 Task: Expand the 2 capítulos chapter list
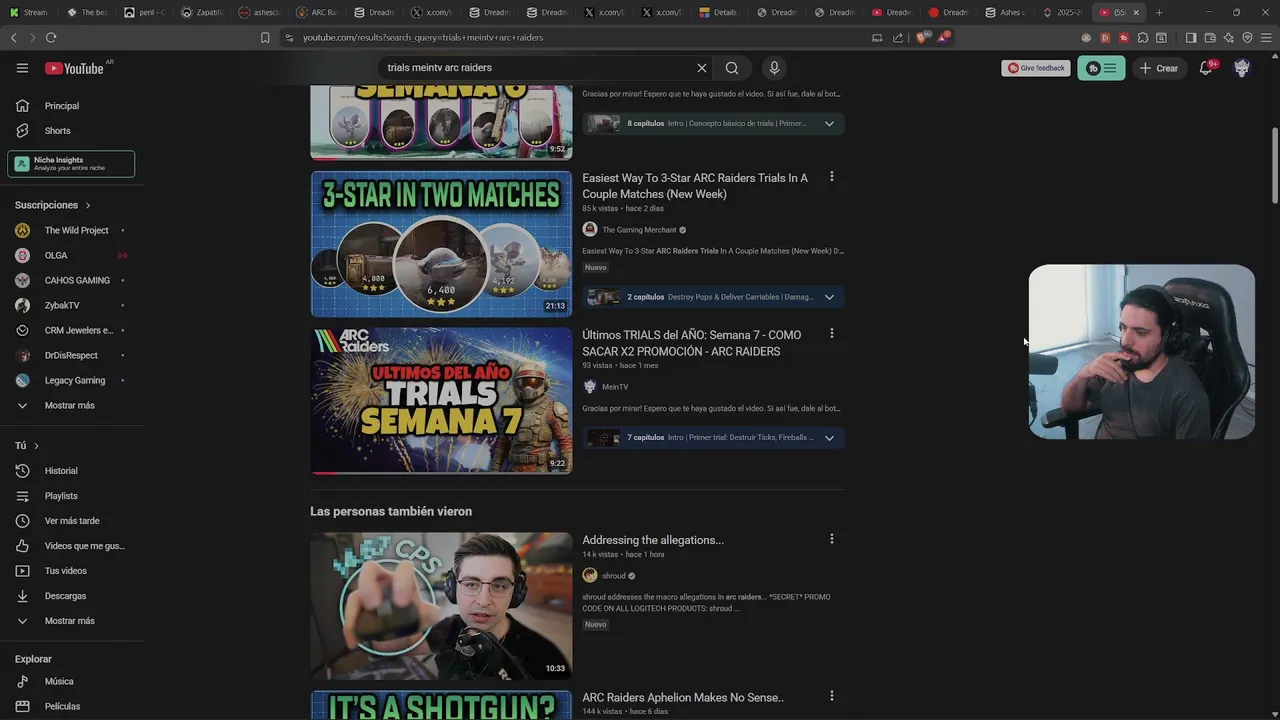click(829, 297)
